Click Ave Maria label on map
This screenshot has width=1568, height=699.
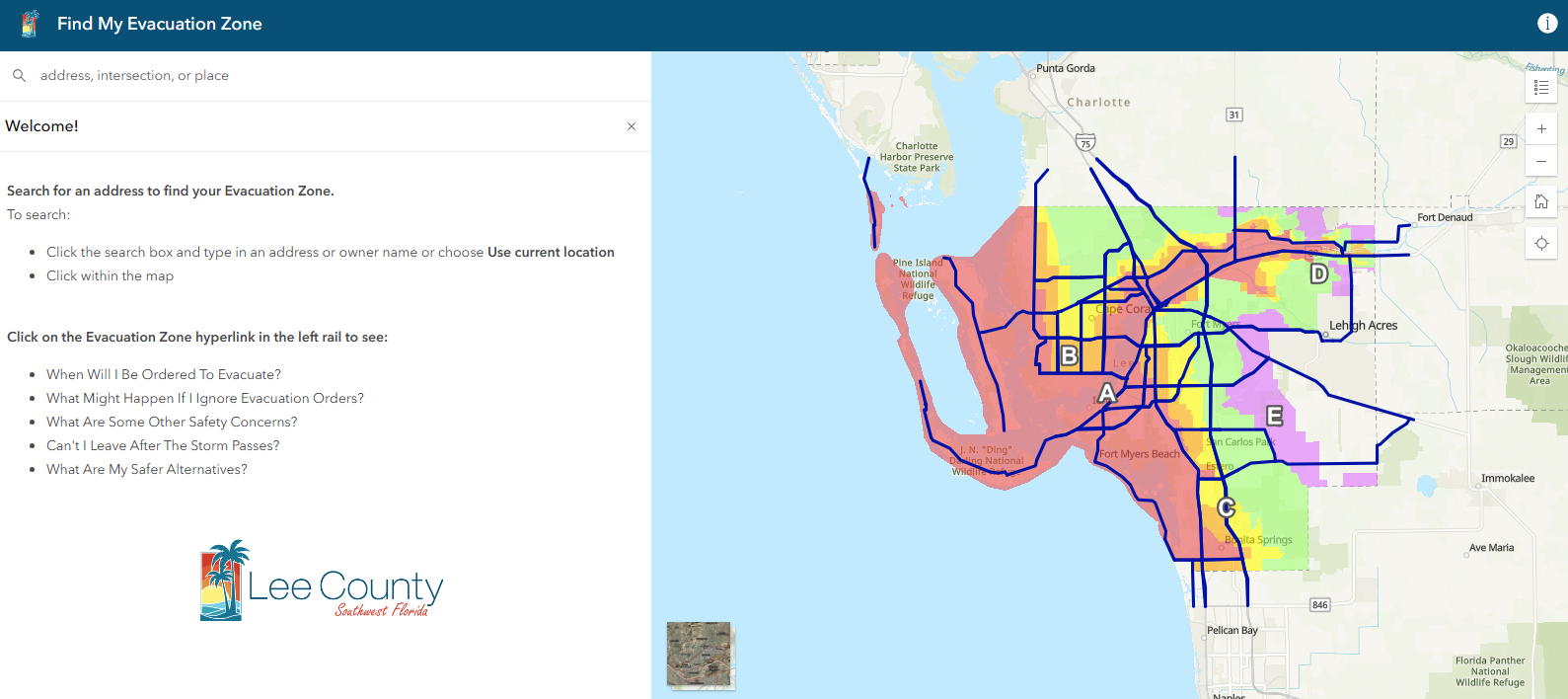click(x=1491, y=547)
